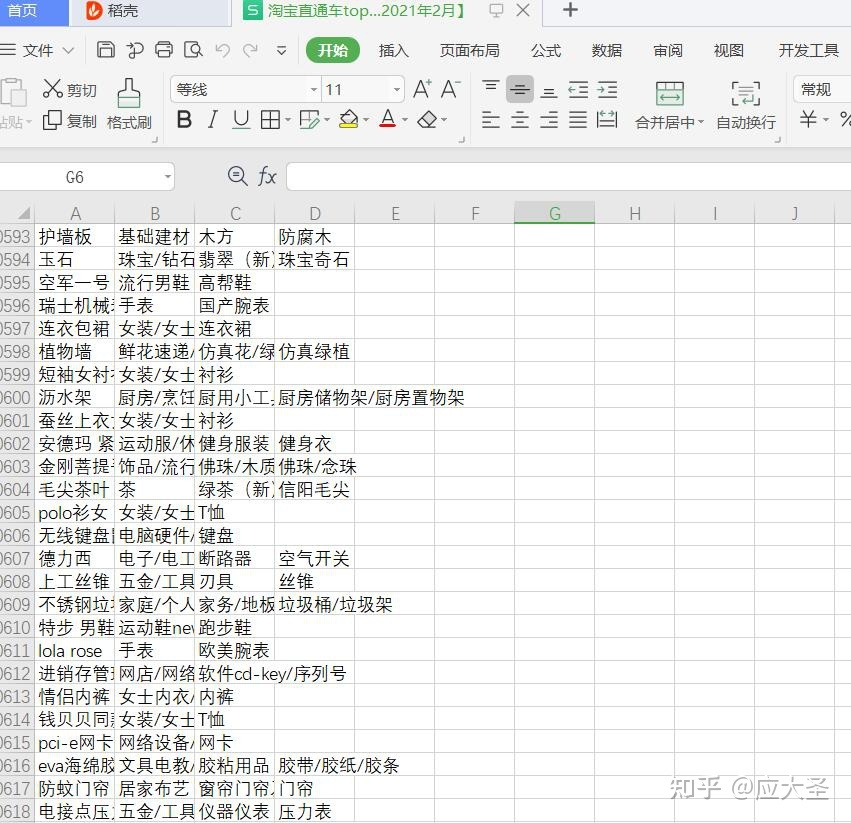This screenshot has height=823, width=851.
Task: Select cell containing lola rose
Action: click(74, 650)
